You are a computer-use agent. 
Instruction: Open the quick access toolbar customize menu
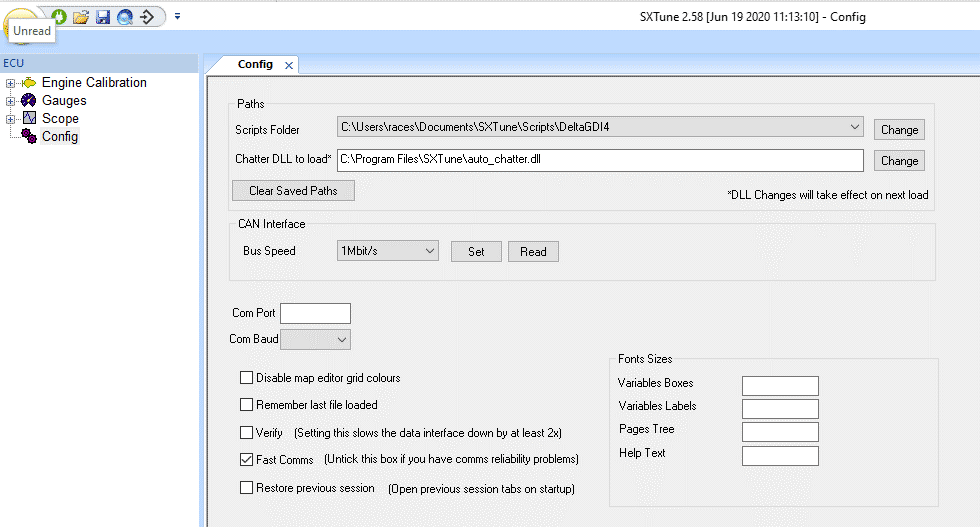pyautogui.click(x=177, y=16)
